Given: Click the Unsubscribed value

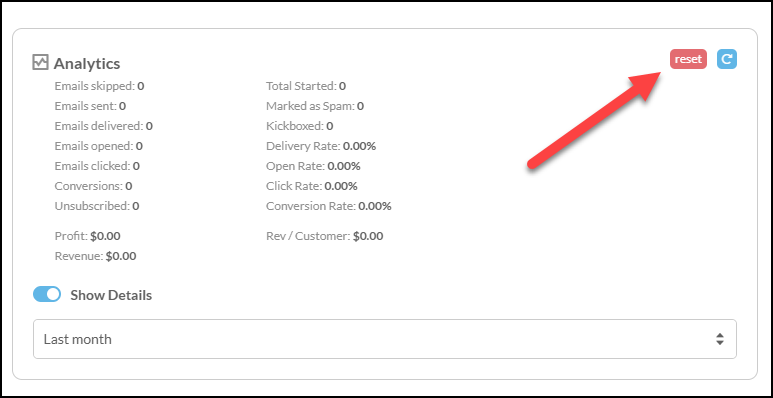Looking at the screenshot, I should point(136,206).
